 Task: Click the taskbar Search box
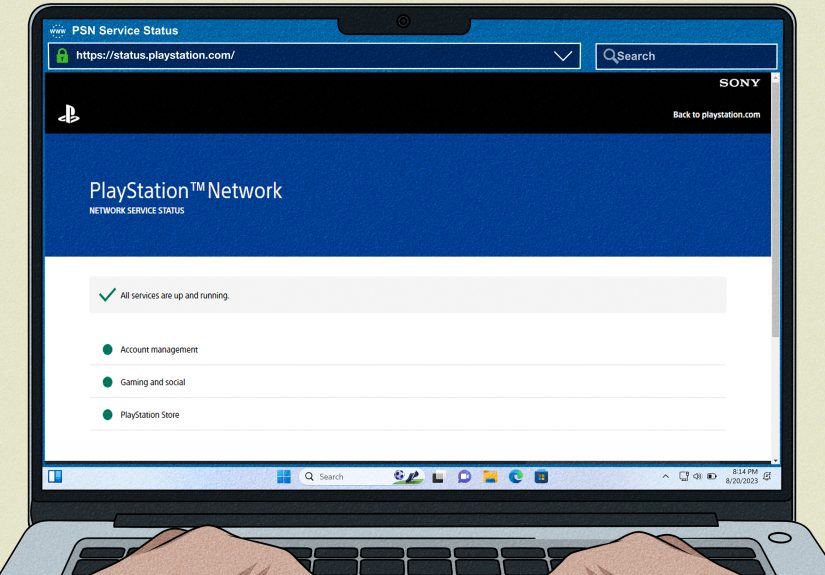tap(361, 477)
